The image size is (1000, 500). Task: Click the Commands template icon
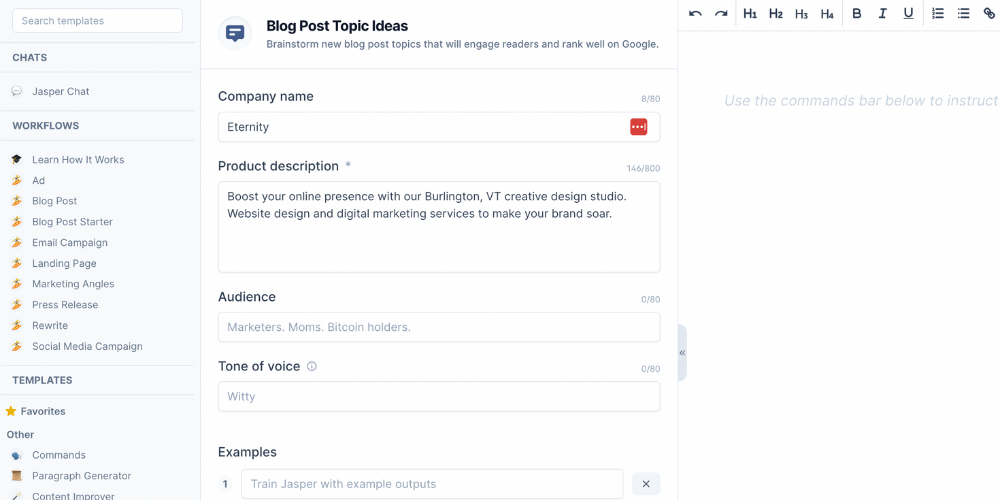[17, 455]
